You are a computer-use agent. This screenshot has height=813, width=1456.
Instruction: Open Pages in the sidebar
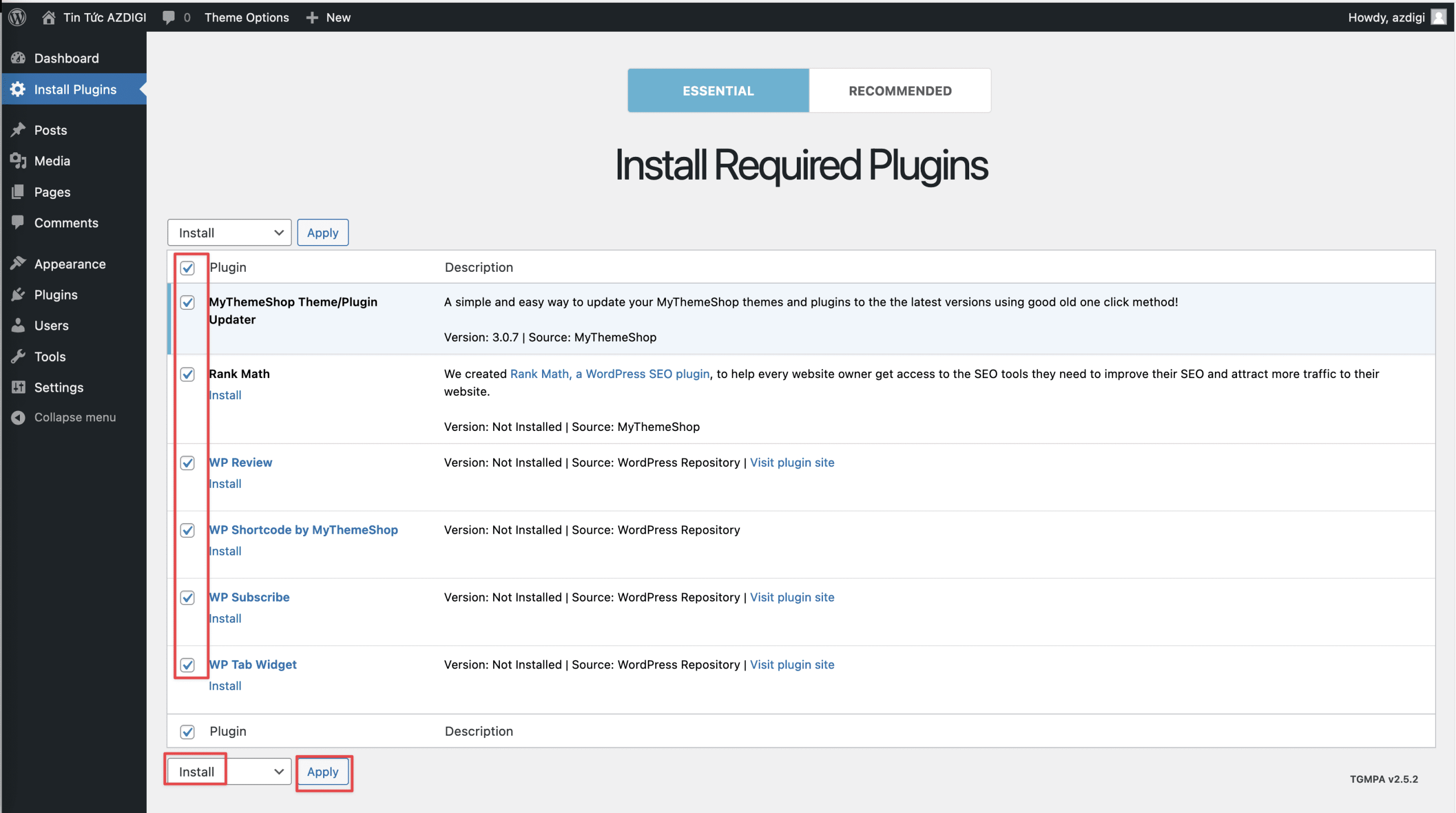coord(52,192)
